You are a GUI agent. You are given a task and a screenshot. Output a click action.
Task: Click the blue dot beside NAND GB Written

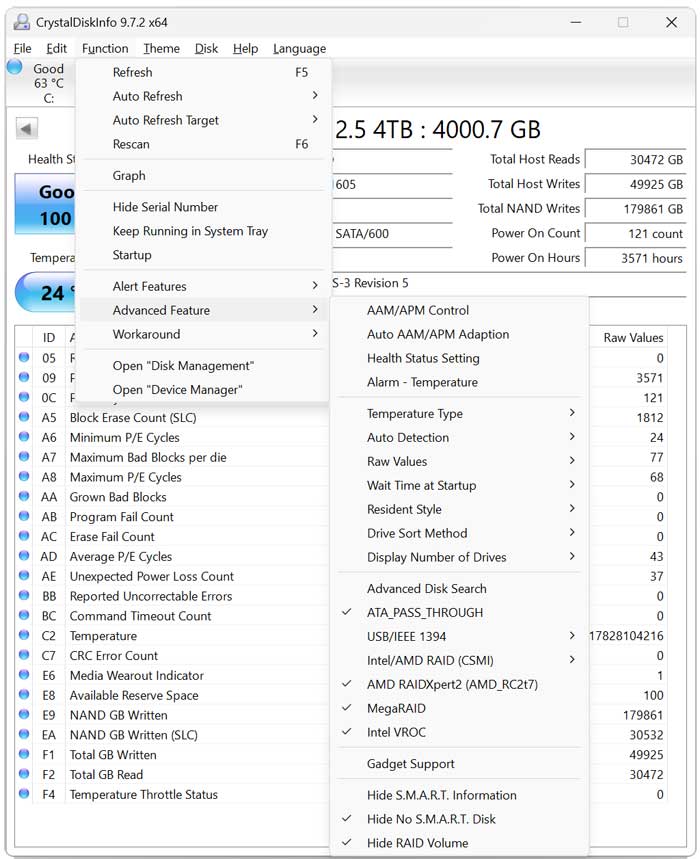[x=23, y=715]
